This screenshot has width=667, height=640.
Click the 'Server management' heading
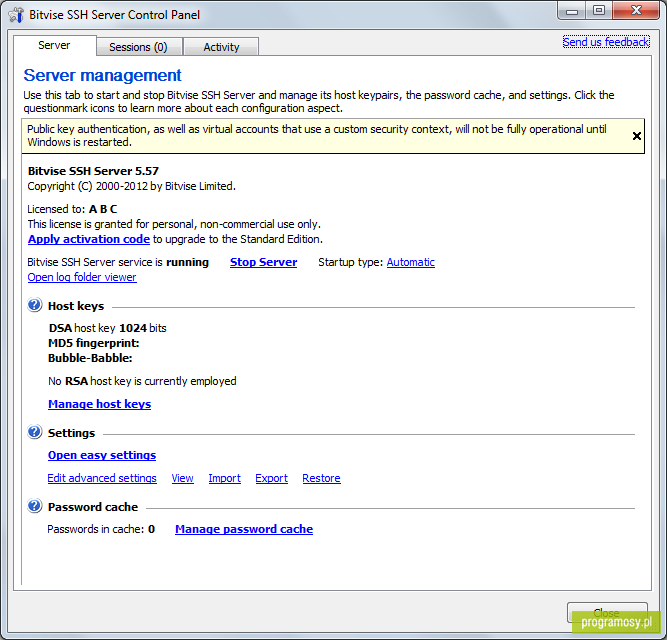click(x=103, y=75)
